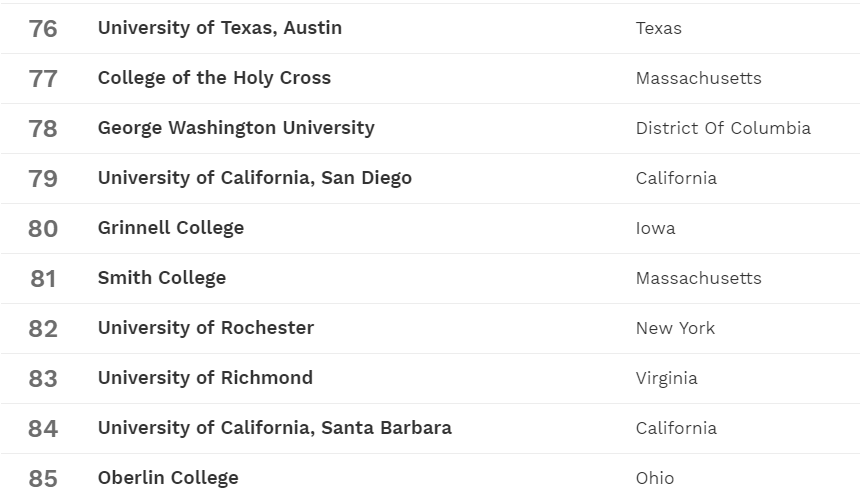This screenshot has height=503, width=860.
Task: Click the Texas state label
Action: pos(659,29)
